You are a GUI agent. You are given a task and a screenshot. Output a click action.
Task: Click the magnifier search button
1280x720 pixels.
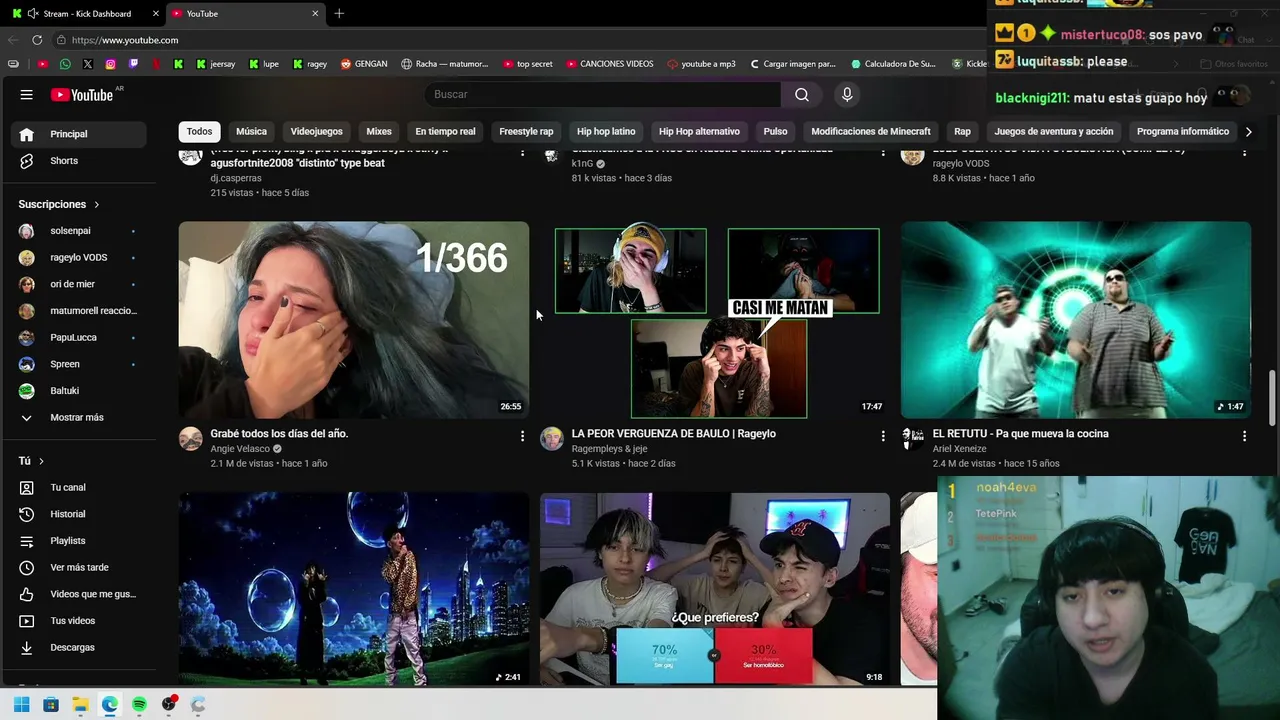tap(802, 95)
